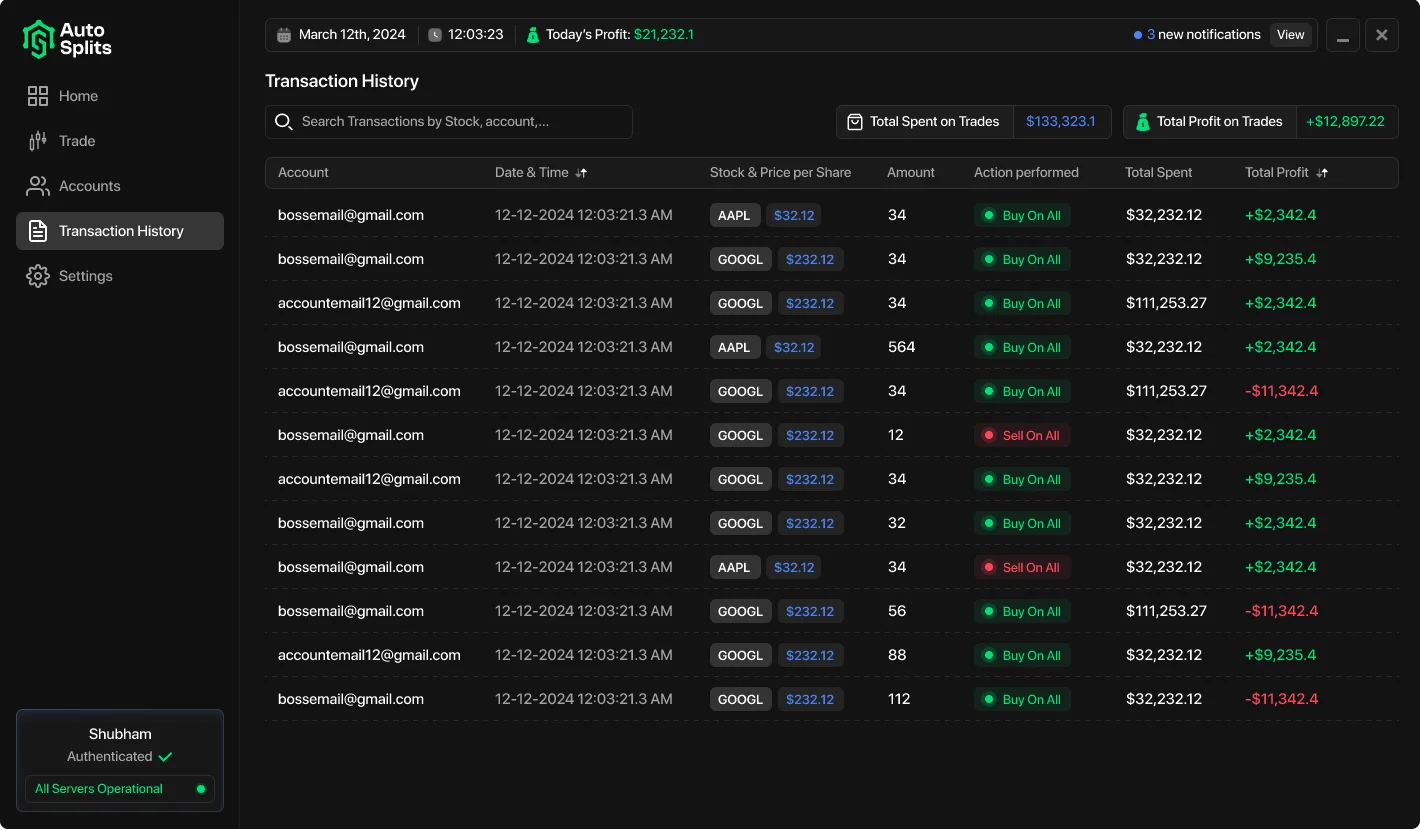This screenshot has height=829, width=1420.
Task: Click the red dot in amount 12 row
Action: (989, 435)
